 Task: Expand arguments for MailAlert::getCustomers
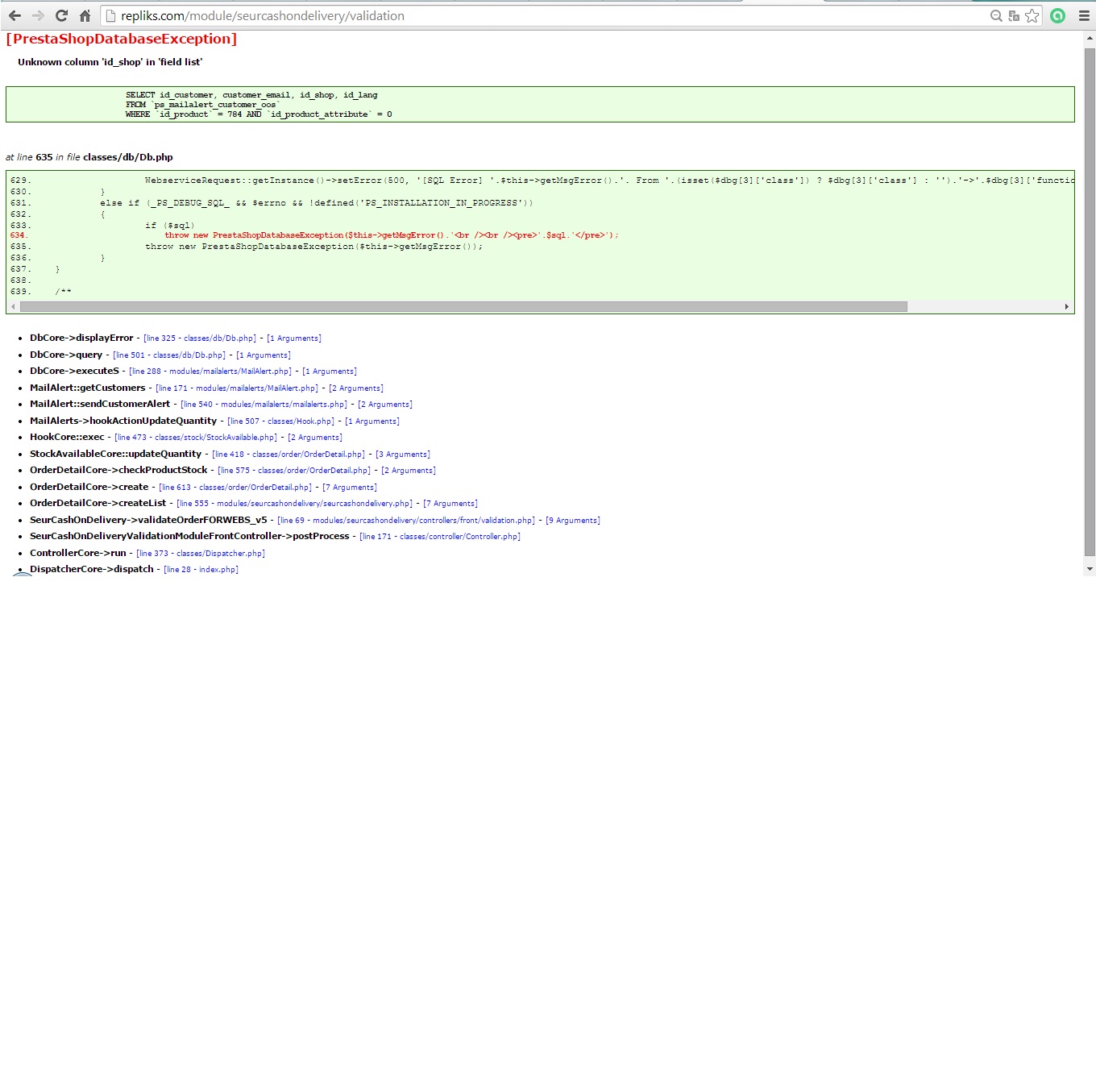[x=356, y=388]
